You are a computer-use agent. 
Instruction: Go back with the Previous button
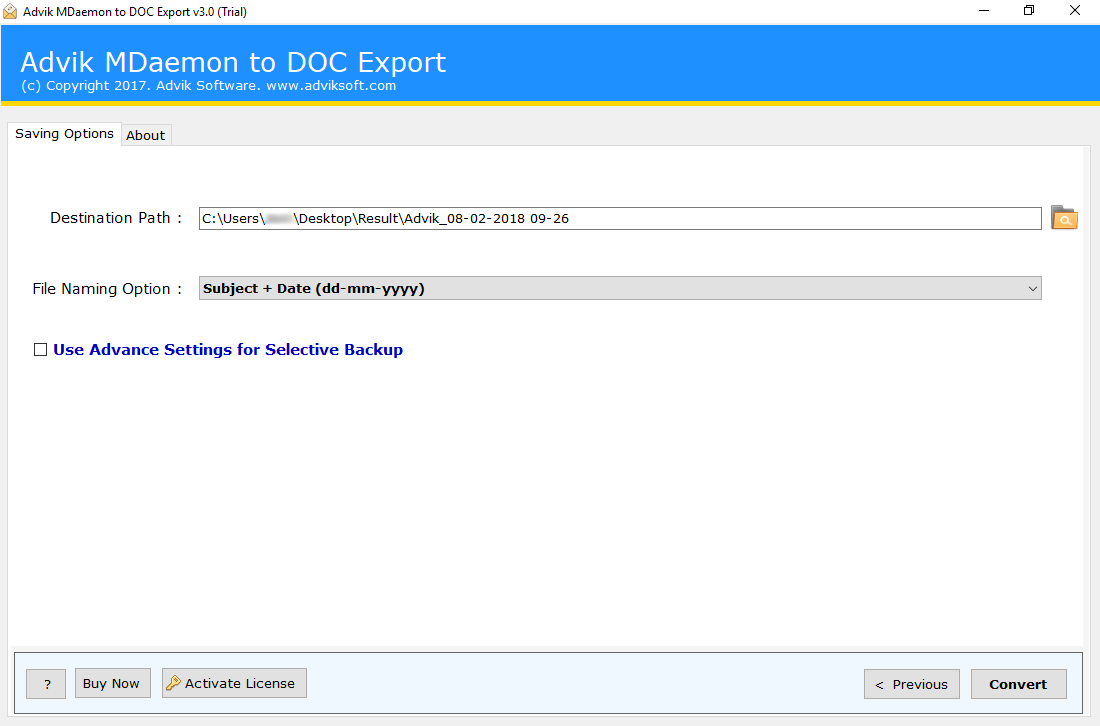911,684
